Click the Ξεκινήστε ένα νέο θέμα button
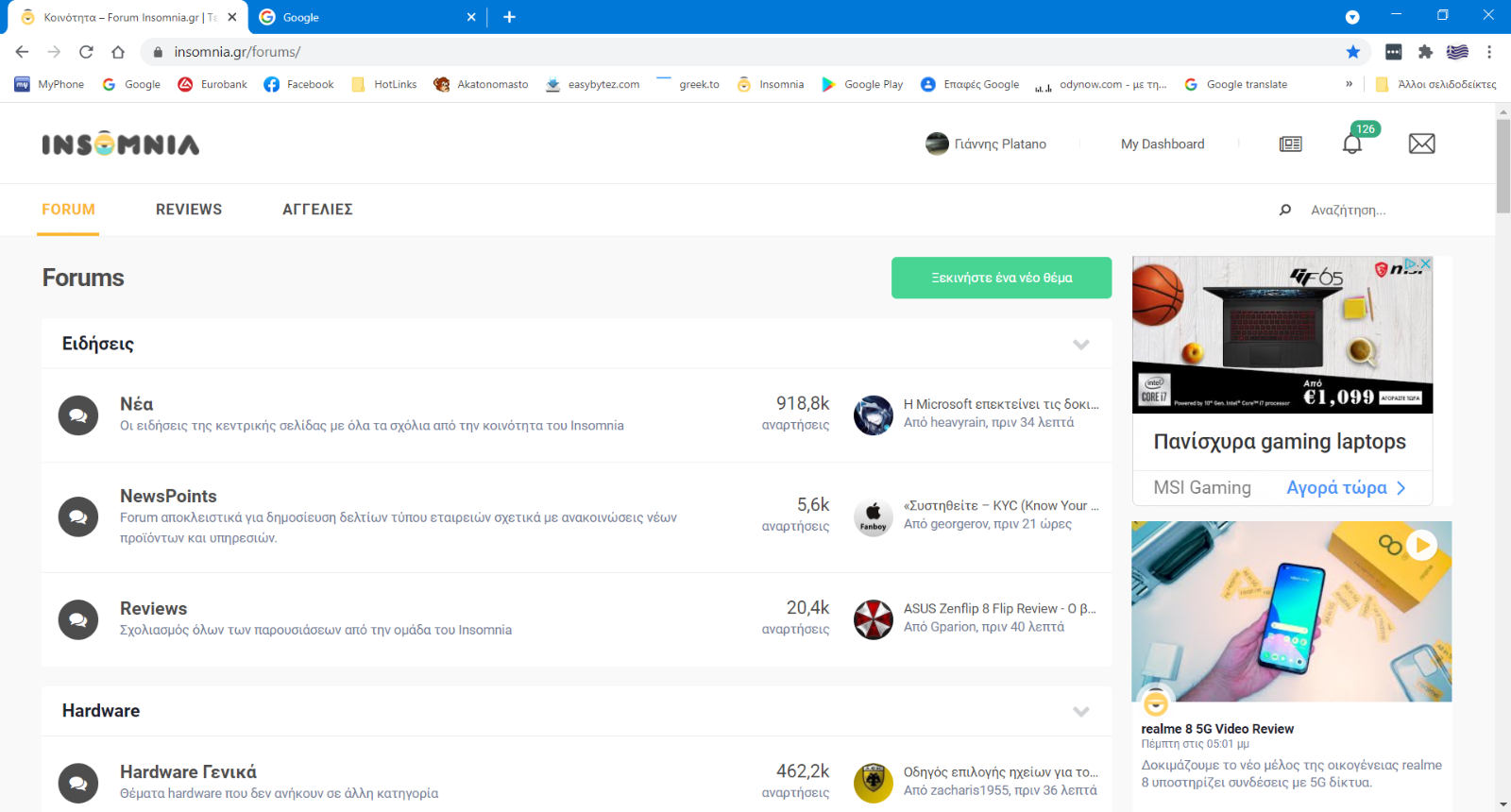This screenshot has width=1511, height=812. (x=1001, y=278)
